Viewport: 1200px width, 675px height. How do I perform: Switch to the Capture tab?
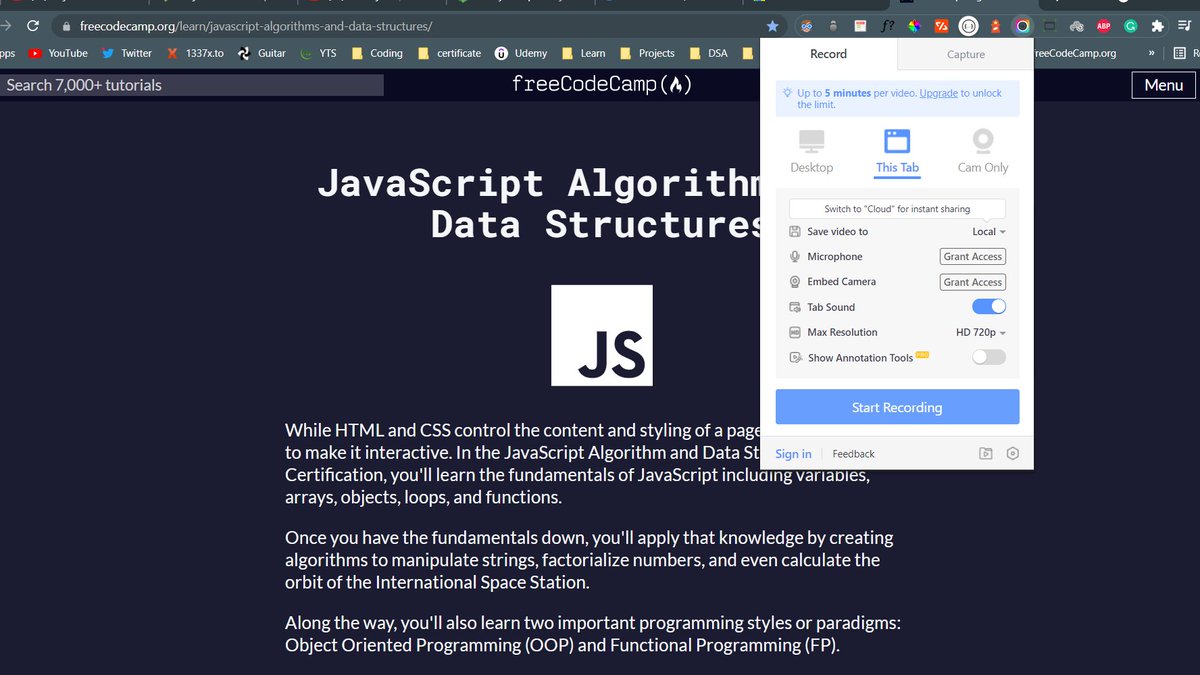click(966, 55)
